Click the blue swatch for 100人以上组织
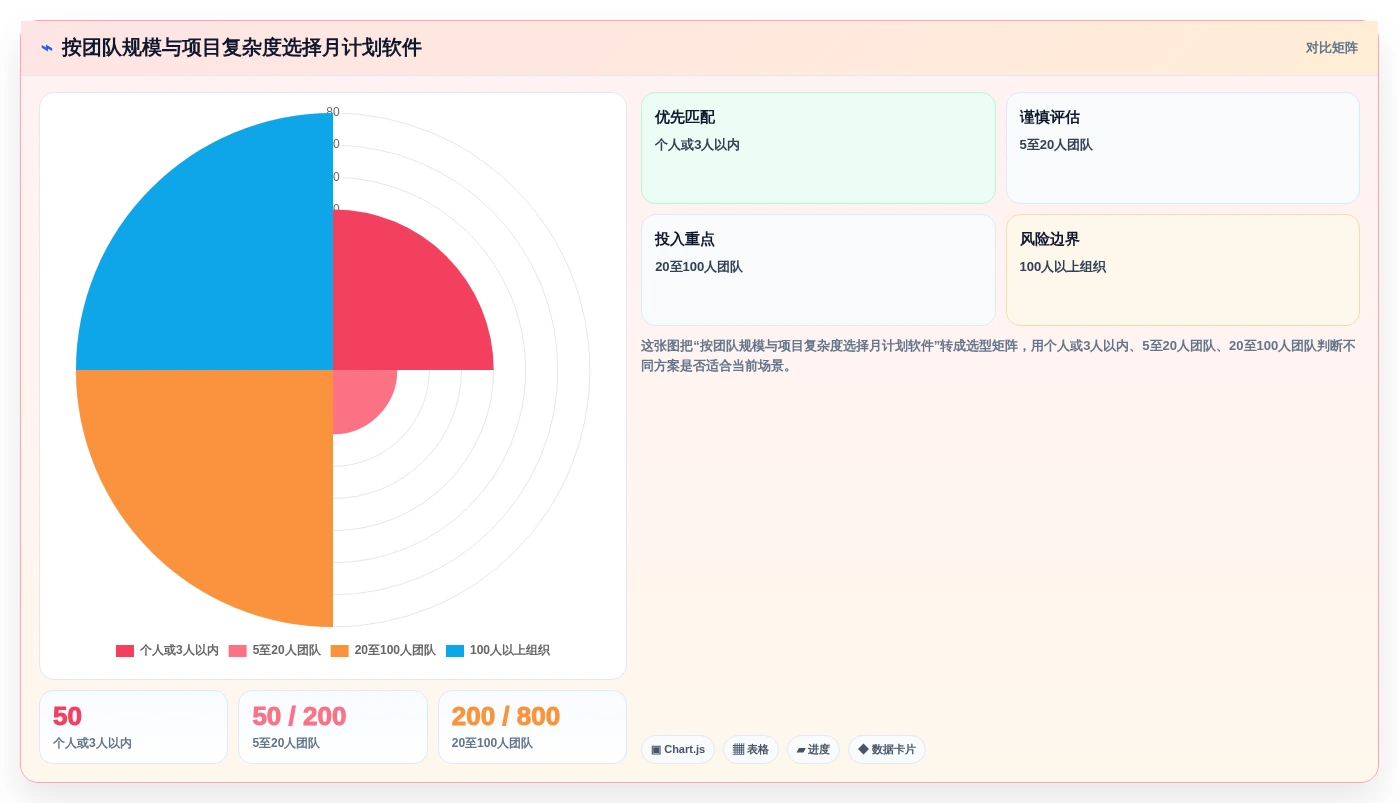The image size is (1399, 803). click(x=455, y=651)
